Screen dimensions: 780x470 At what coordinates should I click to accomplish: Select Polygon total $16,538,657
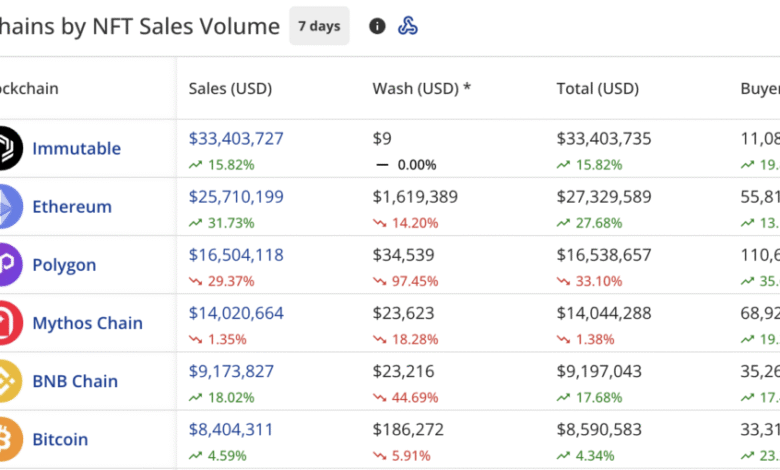coord(604,255)
